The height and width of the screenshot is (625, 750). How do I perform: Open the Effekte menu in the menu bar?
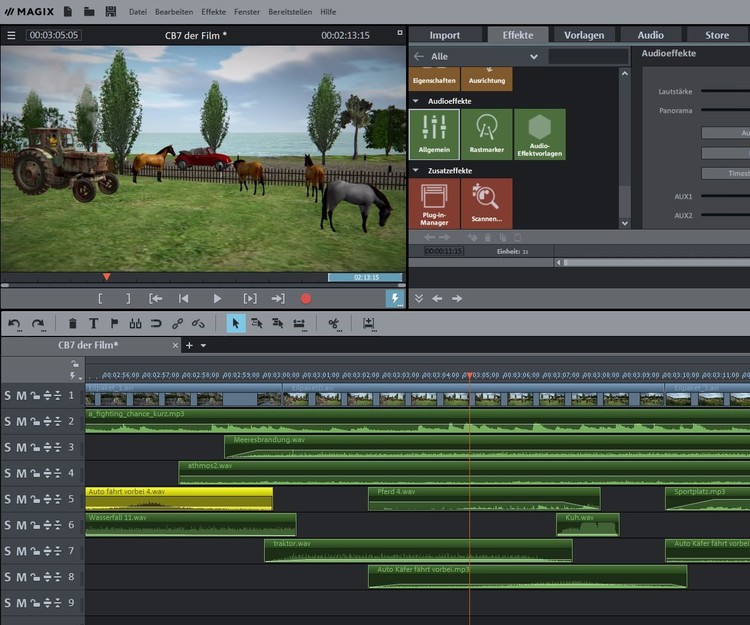click(x=213, y=12)
